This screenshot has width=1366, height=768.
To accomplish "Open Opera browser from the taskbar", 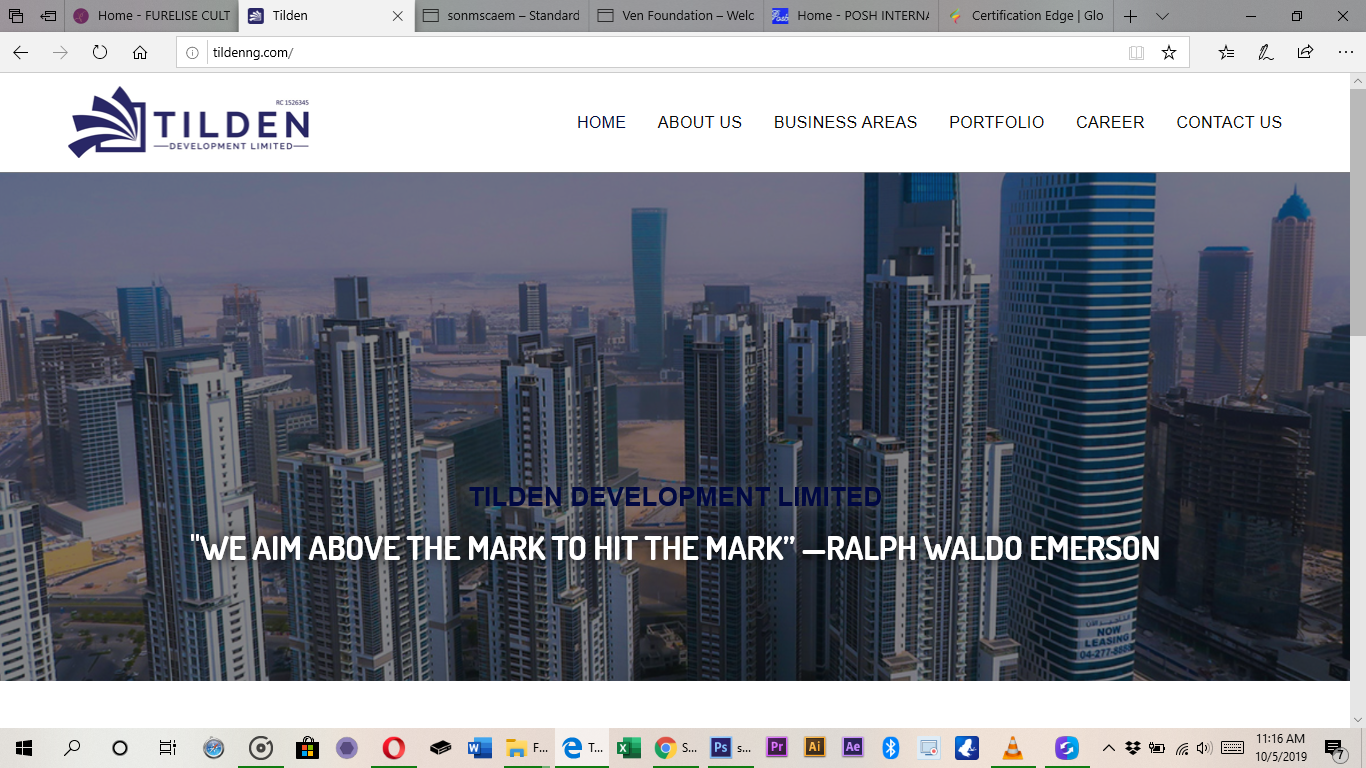I will 394,748.
